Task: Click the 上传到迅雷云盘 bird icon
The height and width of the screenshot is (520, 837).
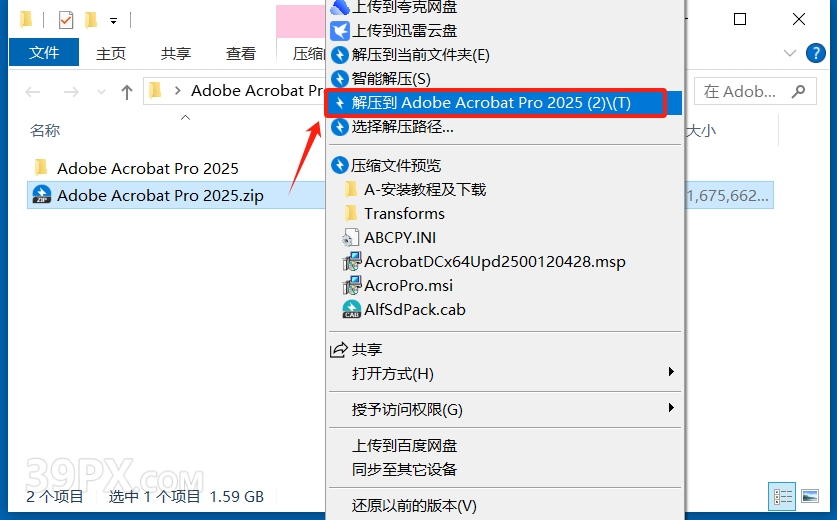Action: [340, 31]
